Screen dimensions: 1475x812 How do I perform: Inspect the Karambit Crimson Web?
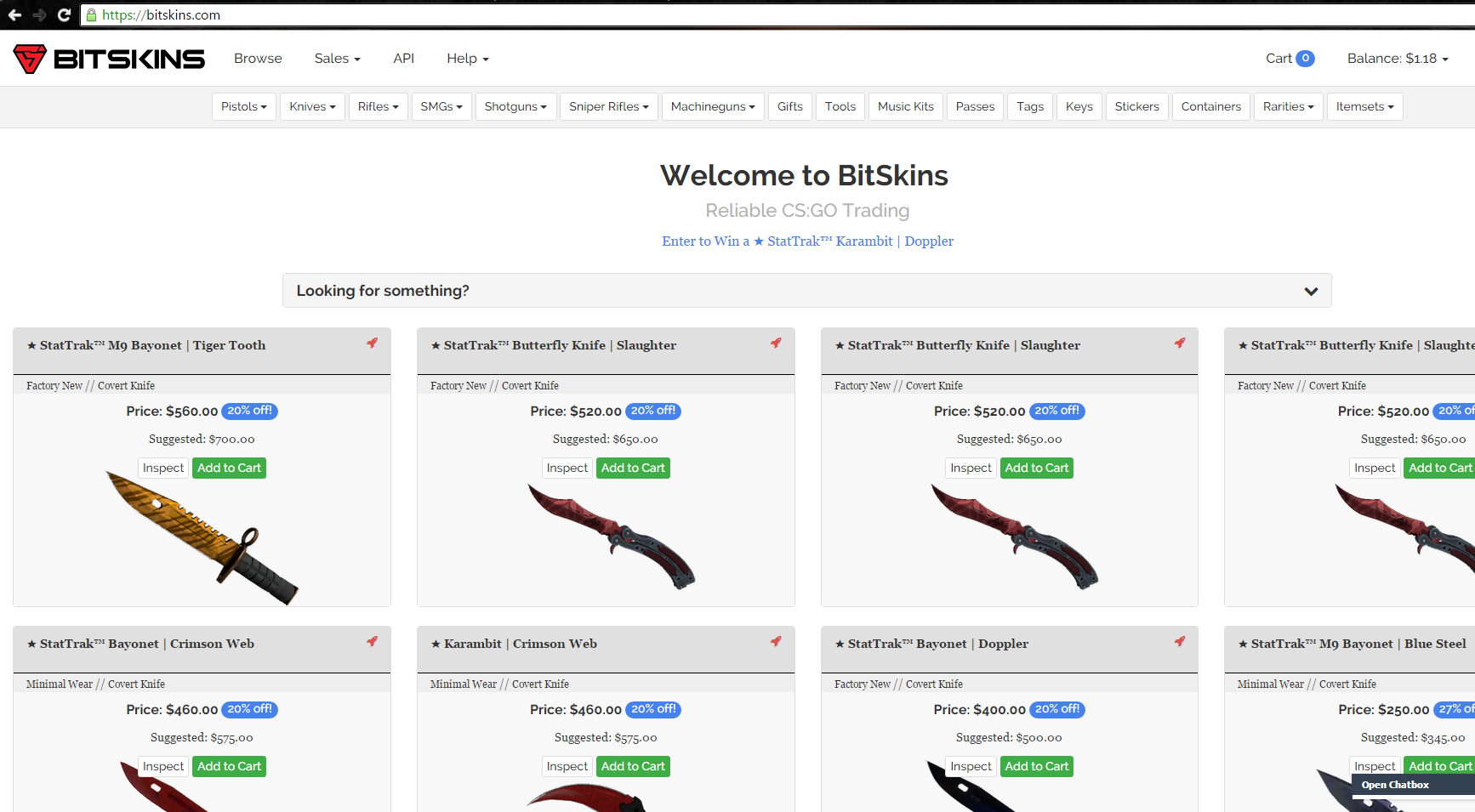567,767
